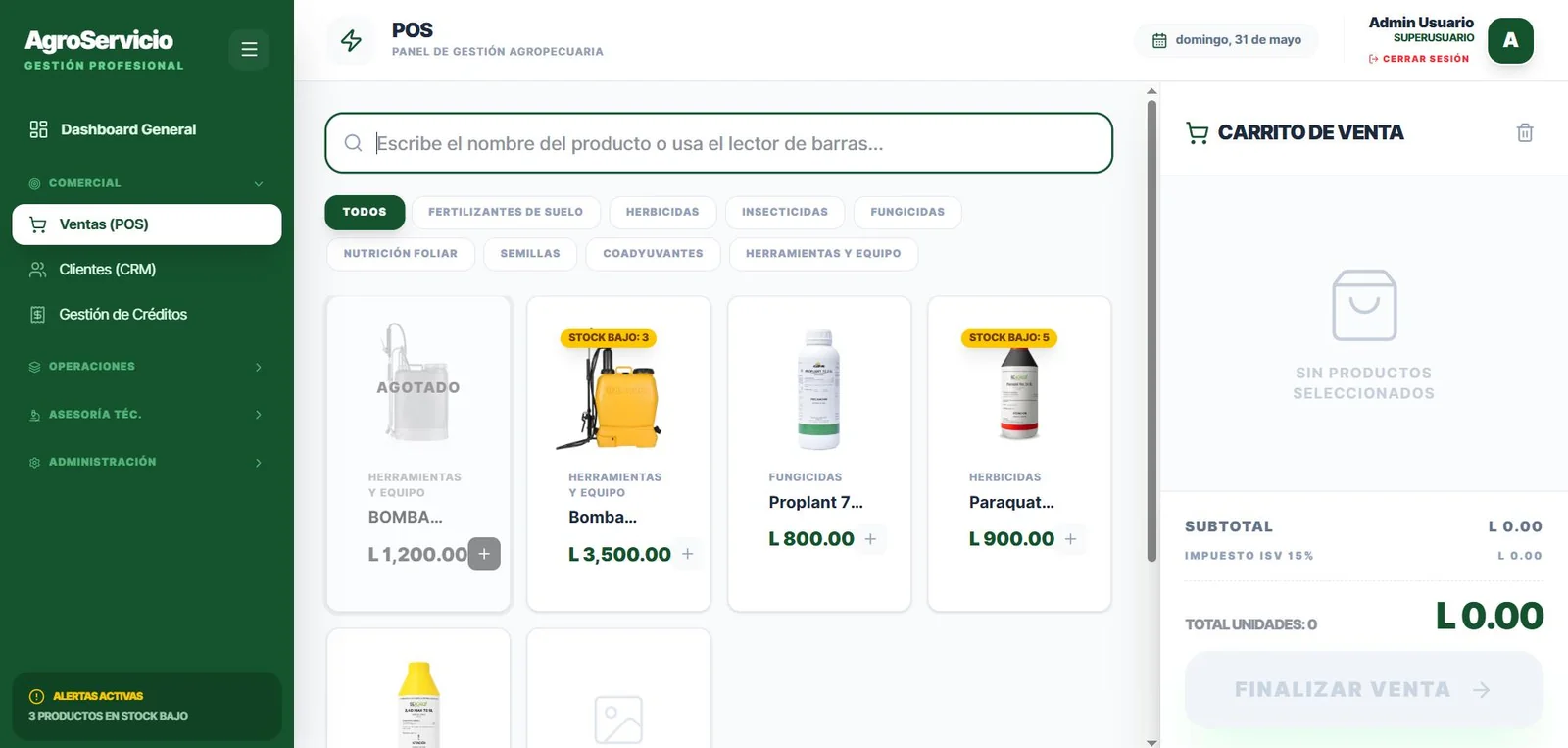Focus the product search field
Image resolution: width=1568 pixels, height=748 pixels.
coord(718,143)
